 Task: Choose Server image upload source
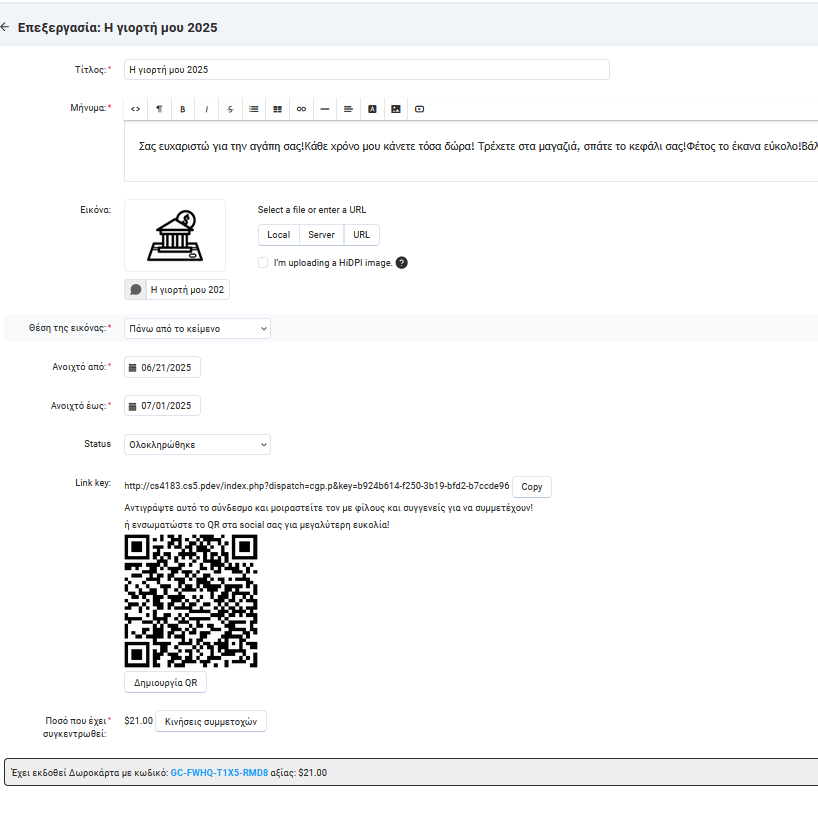pyautogui.click(x=321, y=235)
